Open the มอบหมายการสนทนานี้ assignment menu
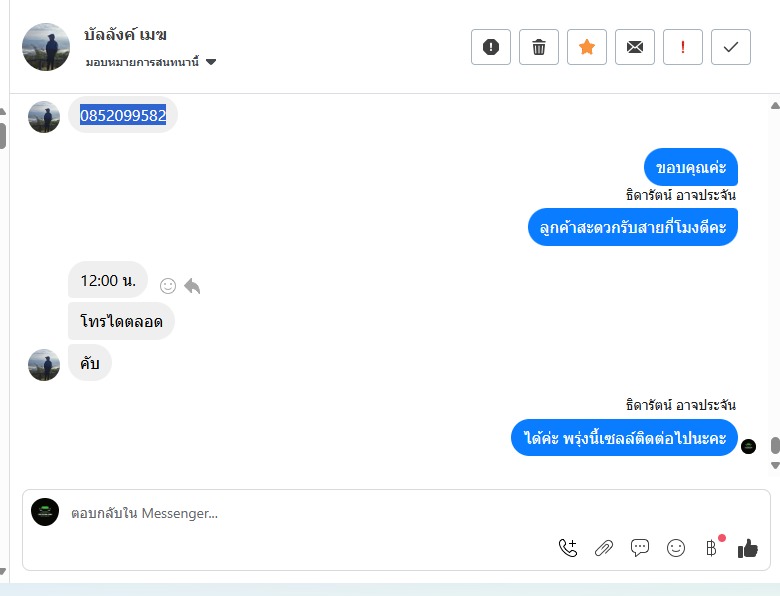Screen dimensions: 780x596 [142, 62]
